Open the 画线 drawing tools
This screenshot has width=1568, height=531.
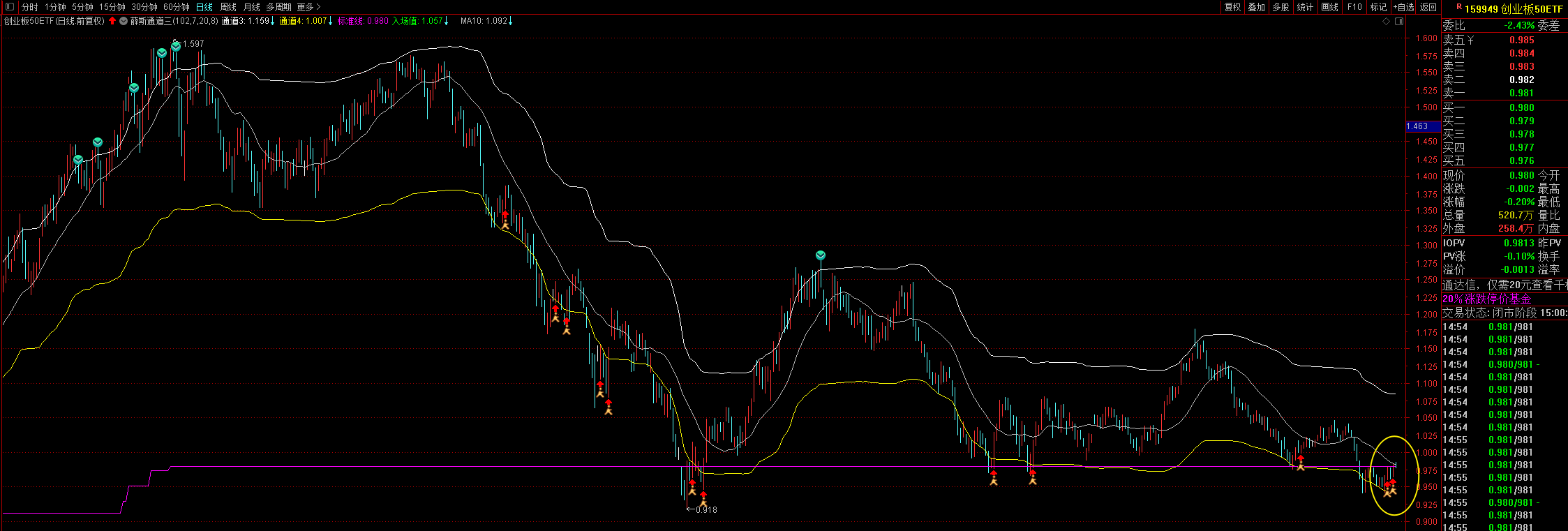coord(1330,7)
